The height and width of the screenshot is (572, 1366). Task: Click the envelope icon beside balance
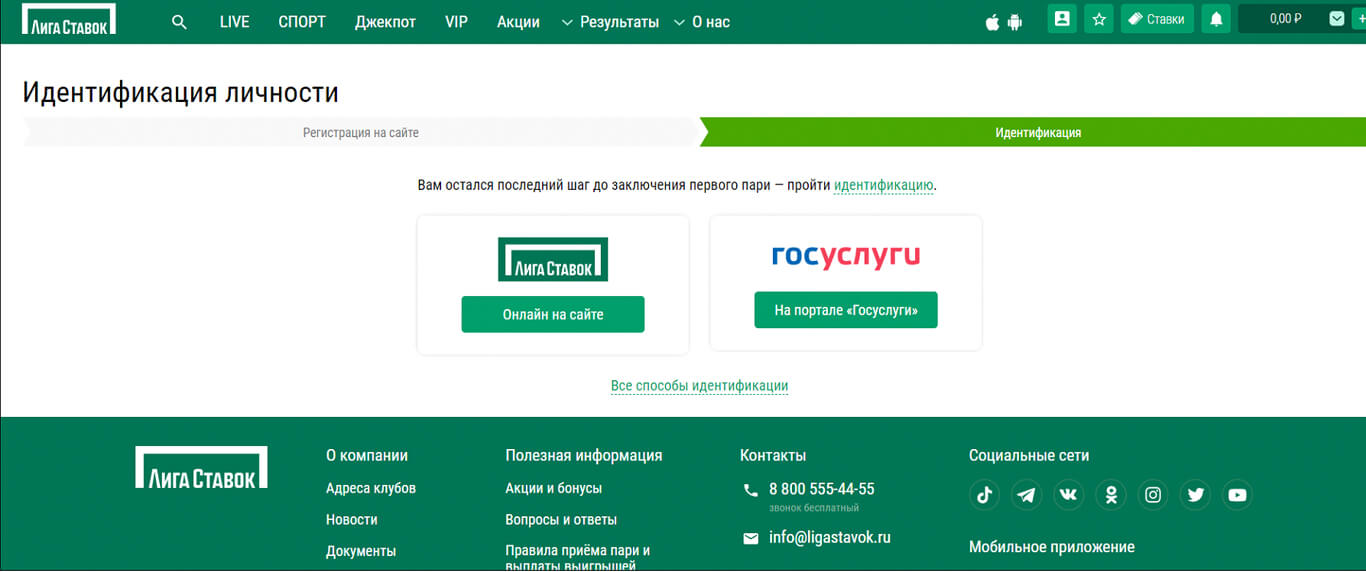1337,19
